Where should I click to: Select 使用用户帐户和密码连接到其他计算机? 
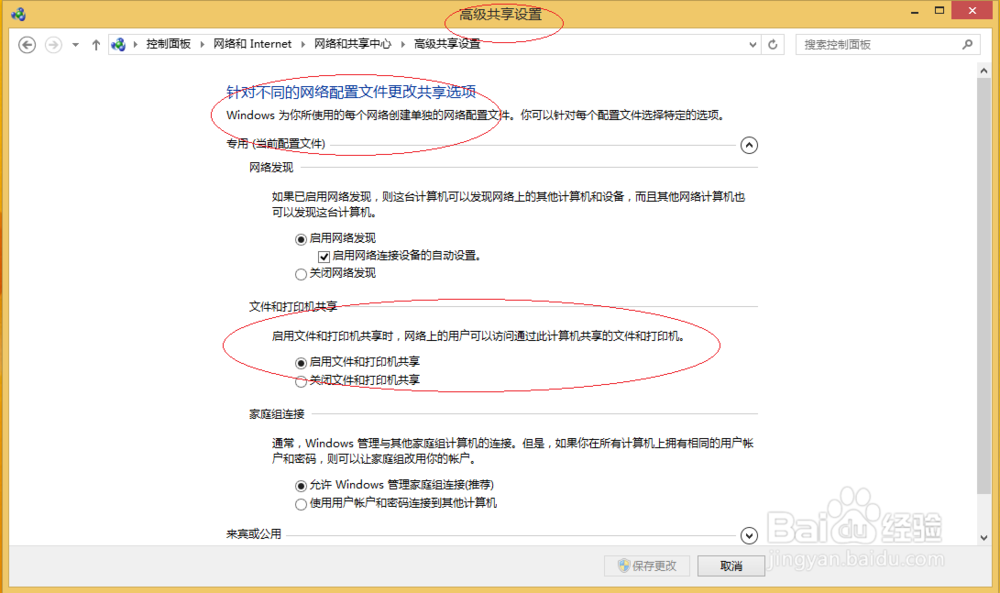tap(300, 504)
